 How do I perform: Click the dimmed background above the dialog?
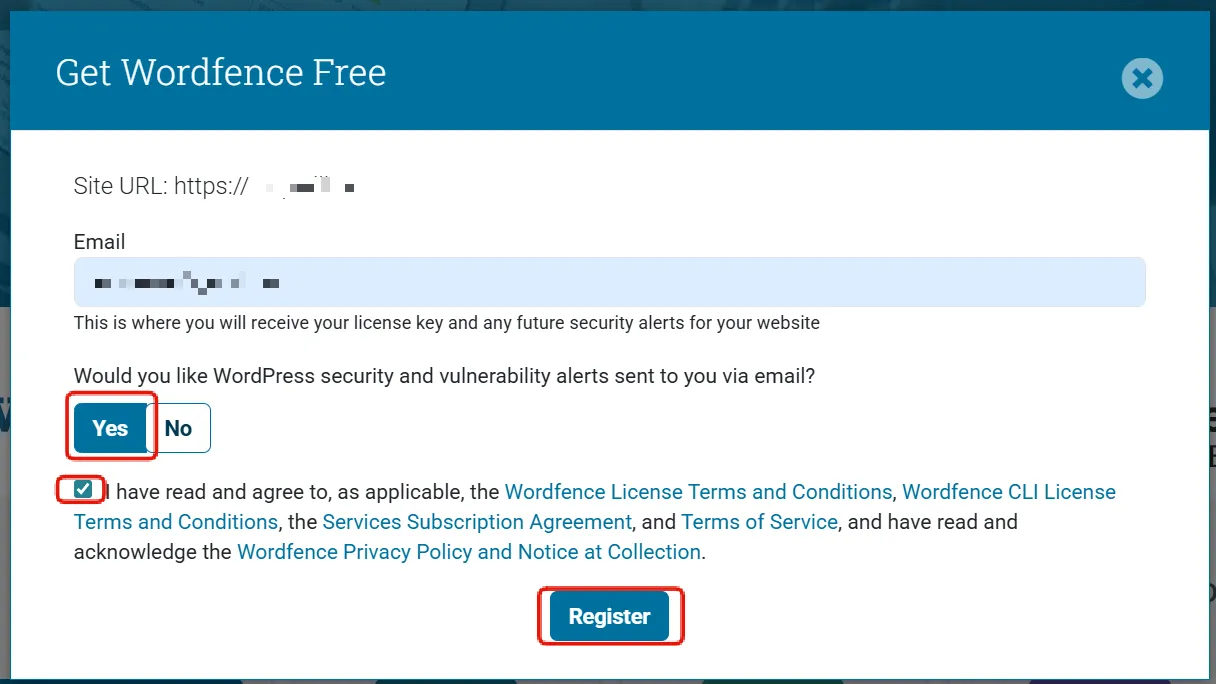point(608,5)
